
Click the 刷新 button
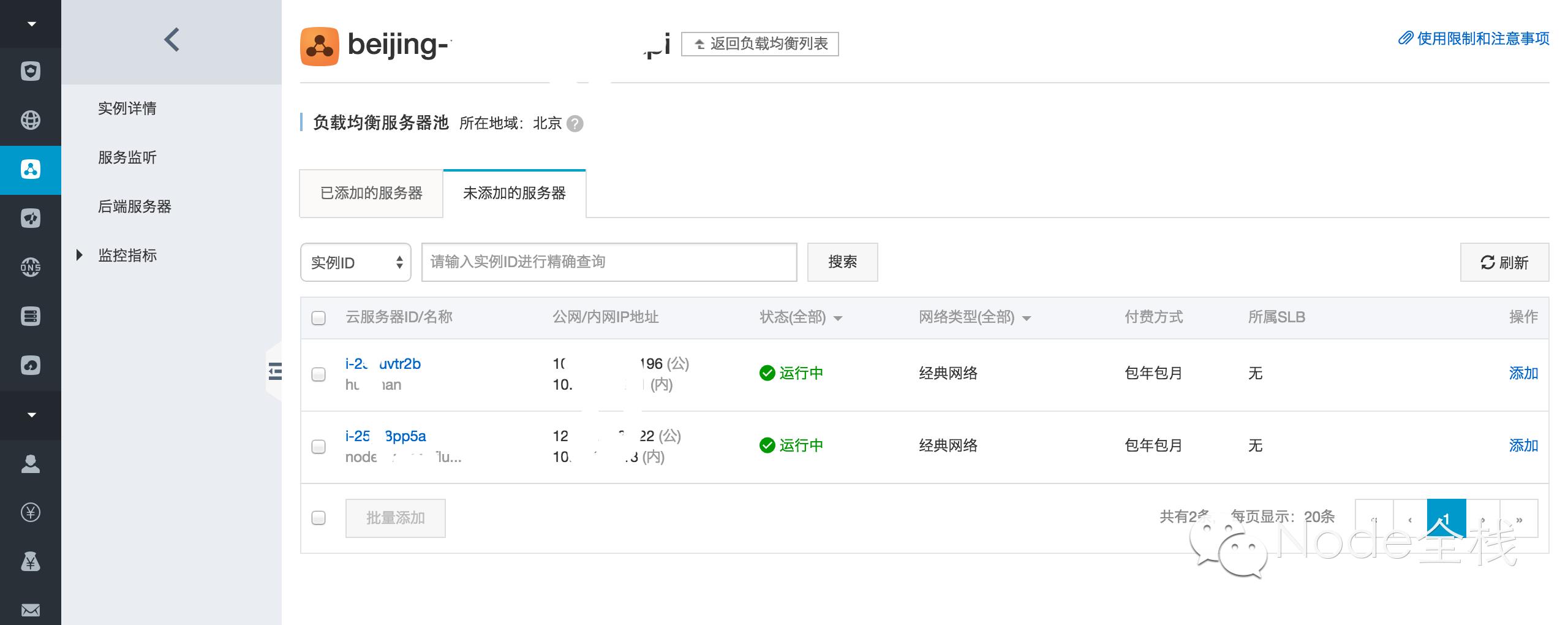[1504, 262]
